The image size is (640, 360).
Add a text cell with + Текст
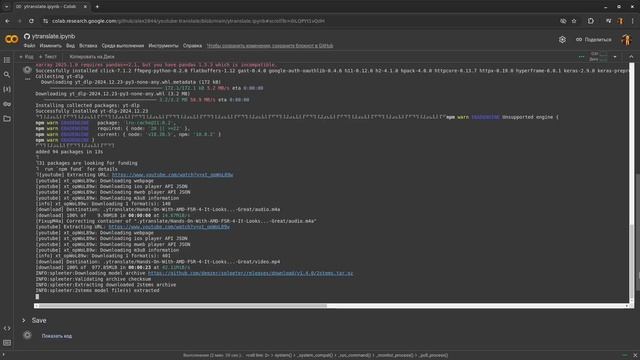(48, 57)
